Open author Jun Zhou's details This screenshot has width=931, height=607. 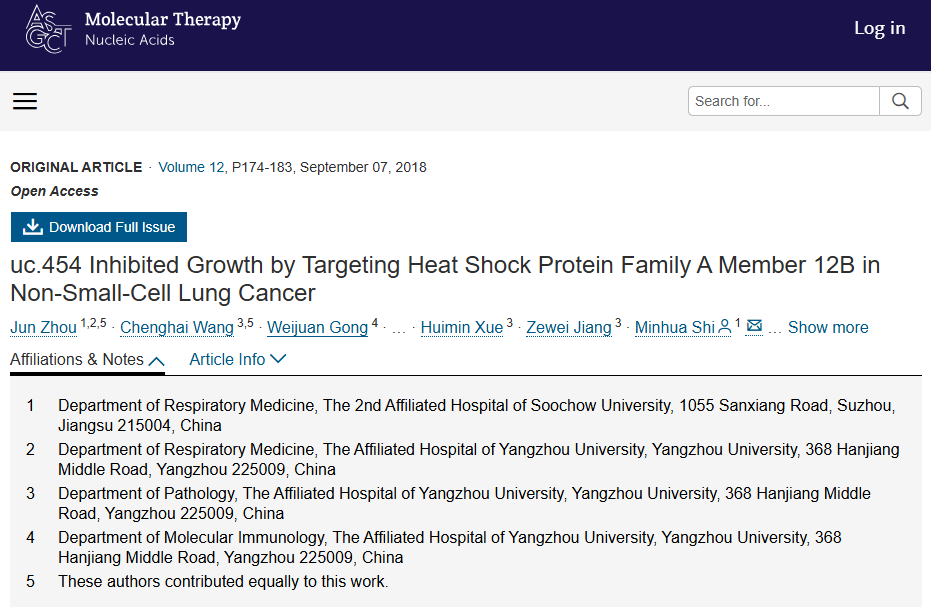point(43,327)
